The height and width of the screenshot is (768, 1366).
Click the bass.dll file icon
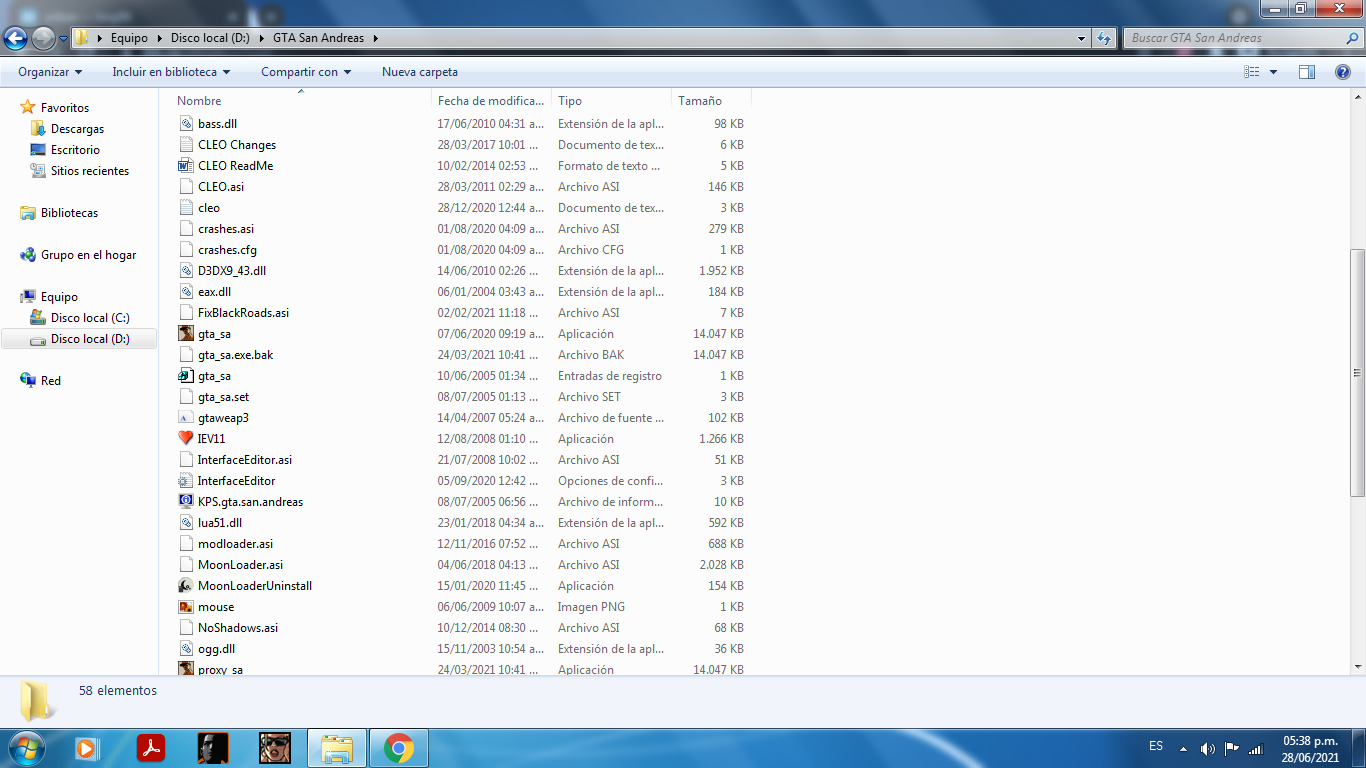click(186, 124)
